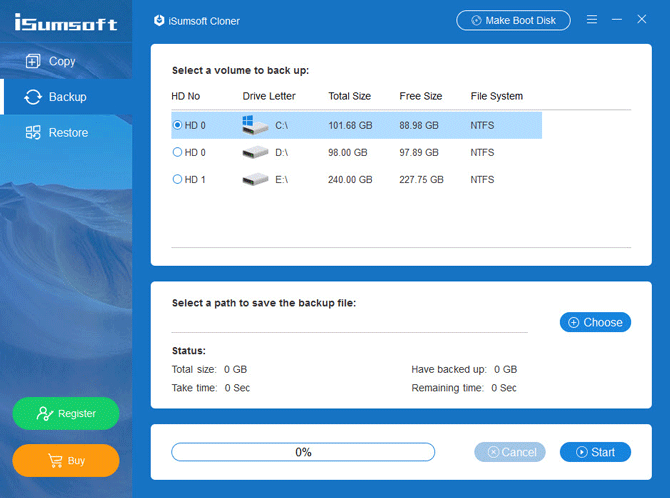Click NTFS in the E:\ row
The image size is (670, 498).
482,180
